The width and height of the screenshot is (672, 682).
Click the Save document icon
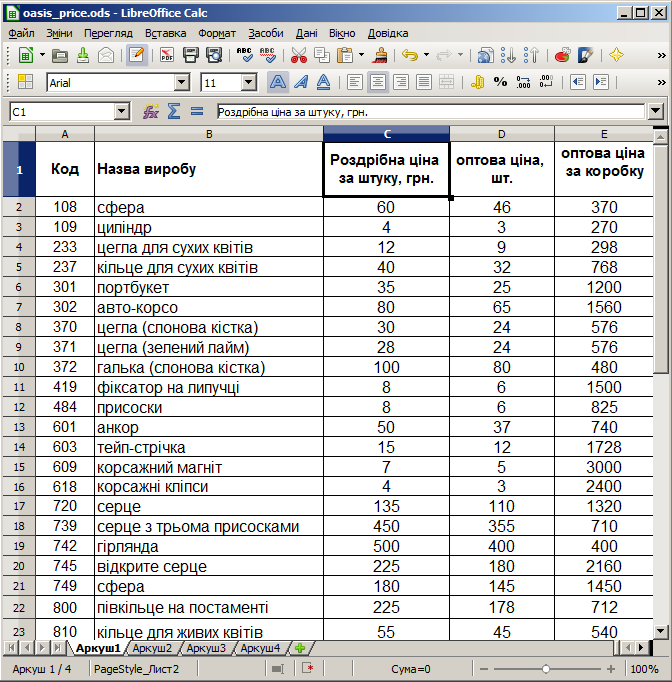click(x=83, y=55)
